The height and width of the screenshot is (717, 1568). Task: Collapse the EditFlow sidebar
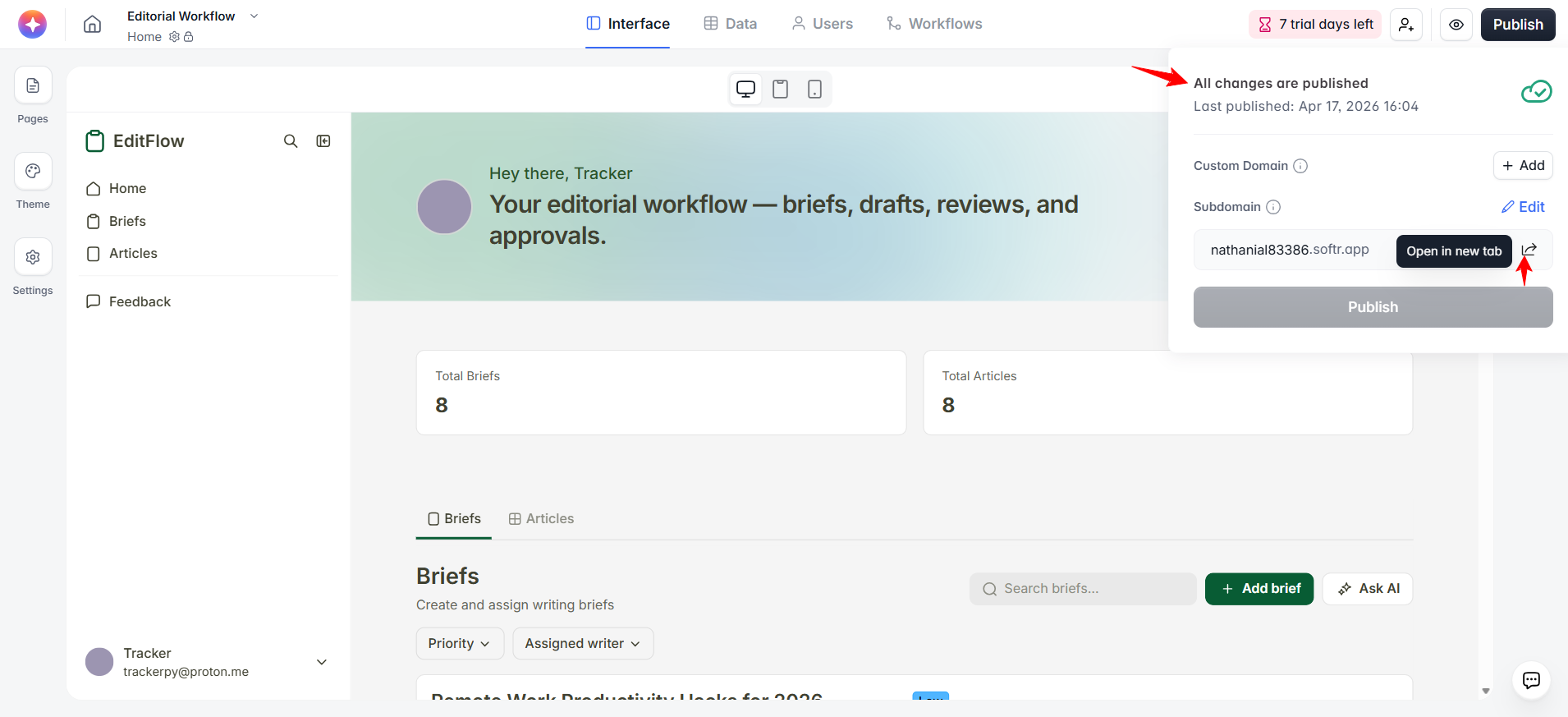tap(323, 141)
